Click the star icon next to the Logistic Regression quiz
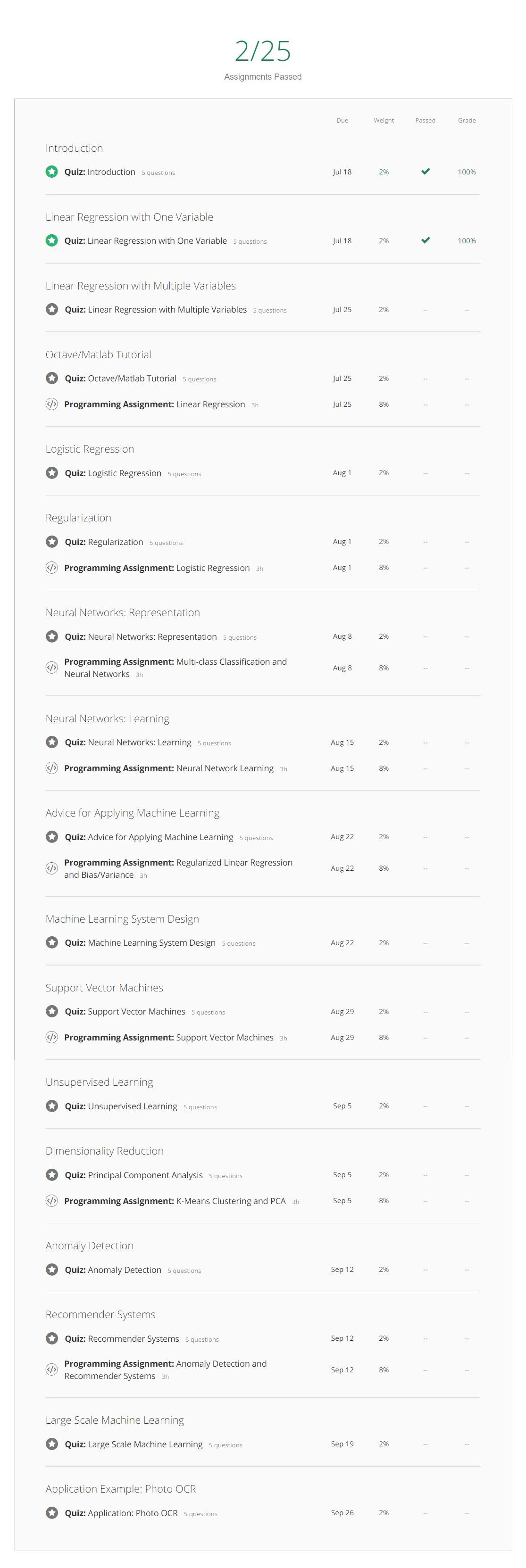526x1568 pixels. coord(52,472)
